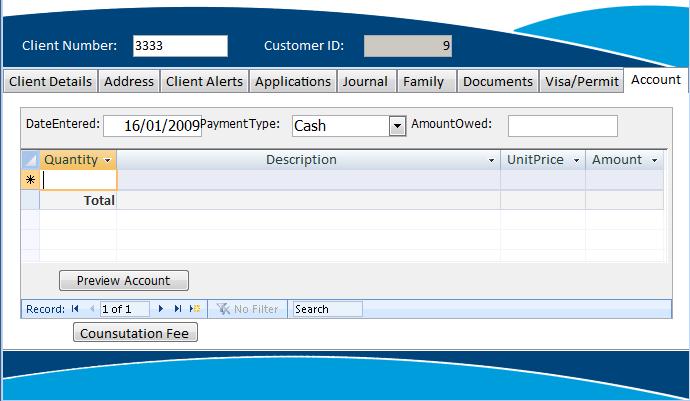Go to previous record arrow
This screenshot has height=401, width=690.
tap(92, 309)
